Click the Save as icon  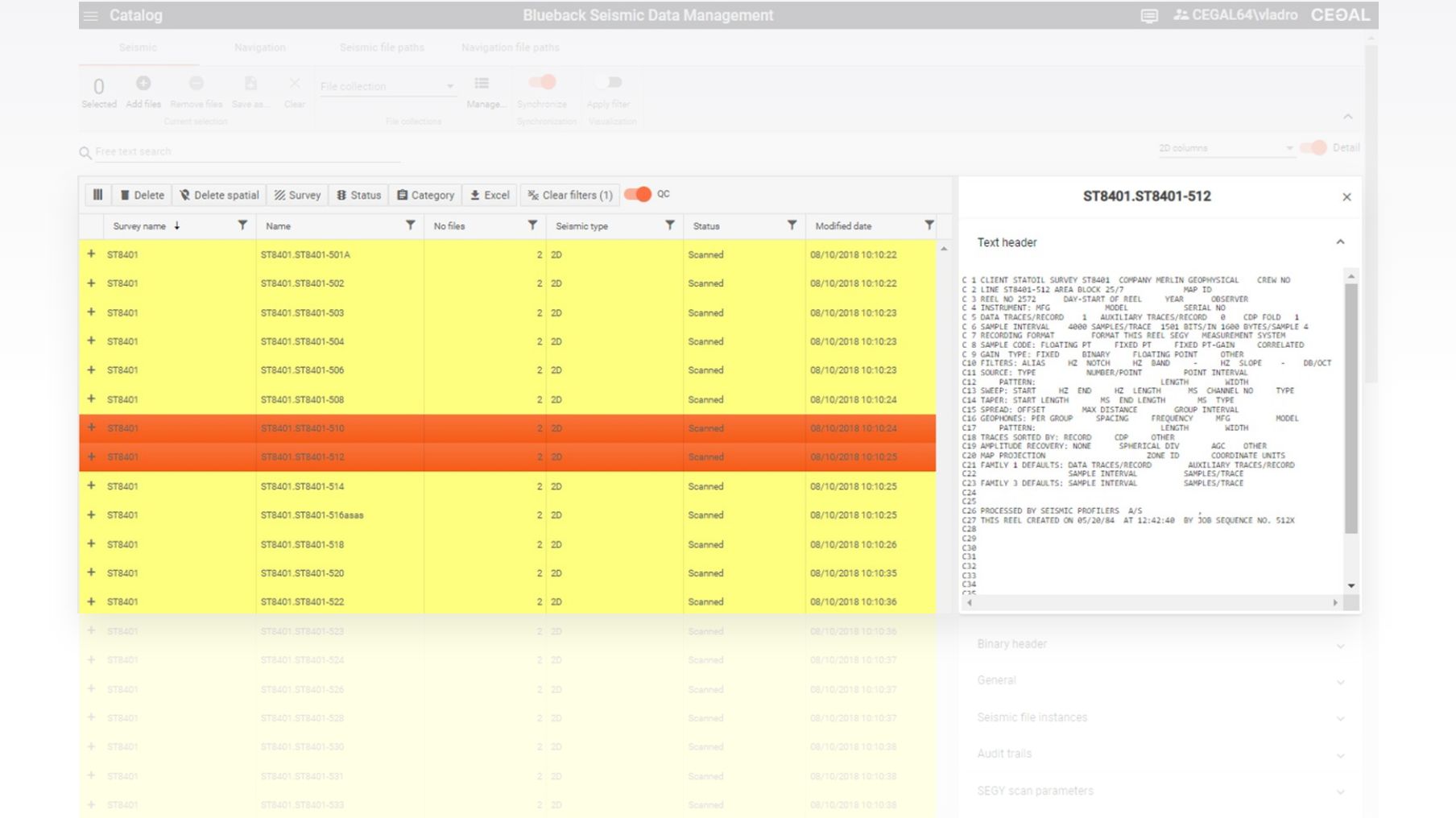[250, 83]
